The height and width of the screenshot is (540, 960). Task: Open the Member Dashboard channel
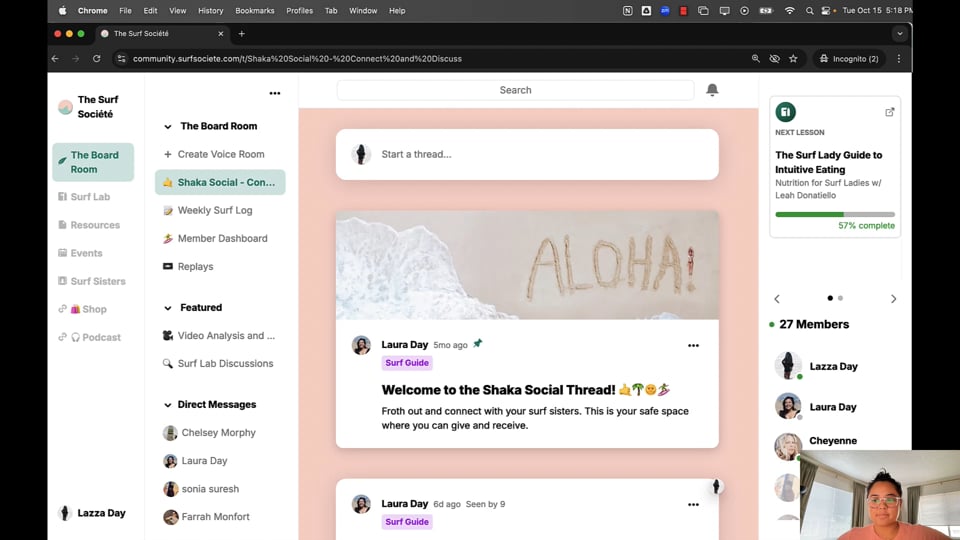pos(220,238)
